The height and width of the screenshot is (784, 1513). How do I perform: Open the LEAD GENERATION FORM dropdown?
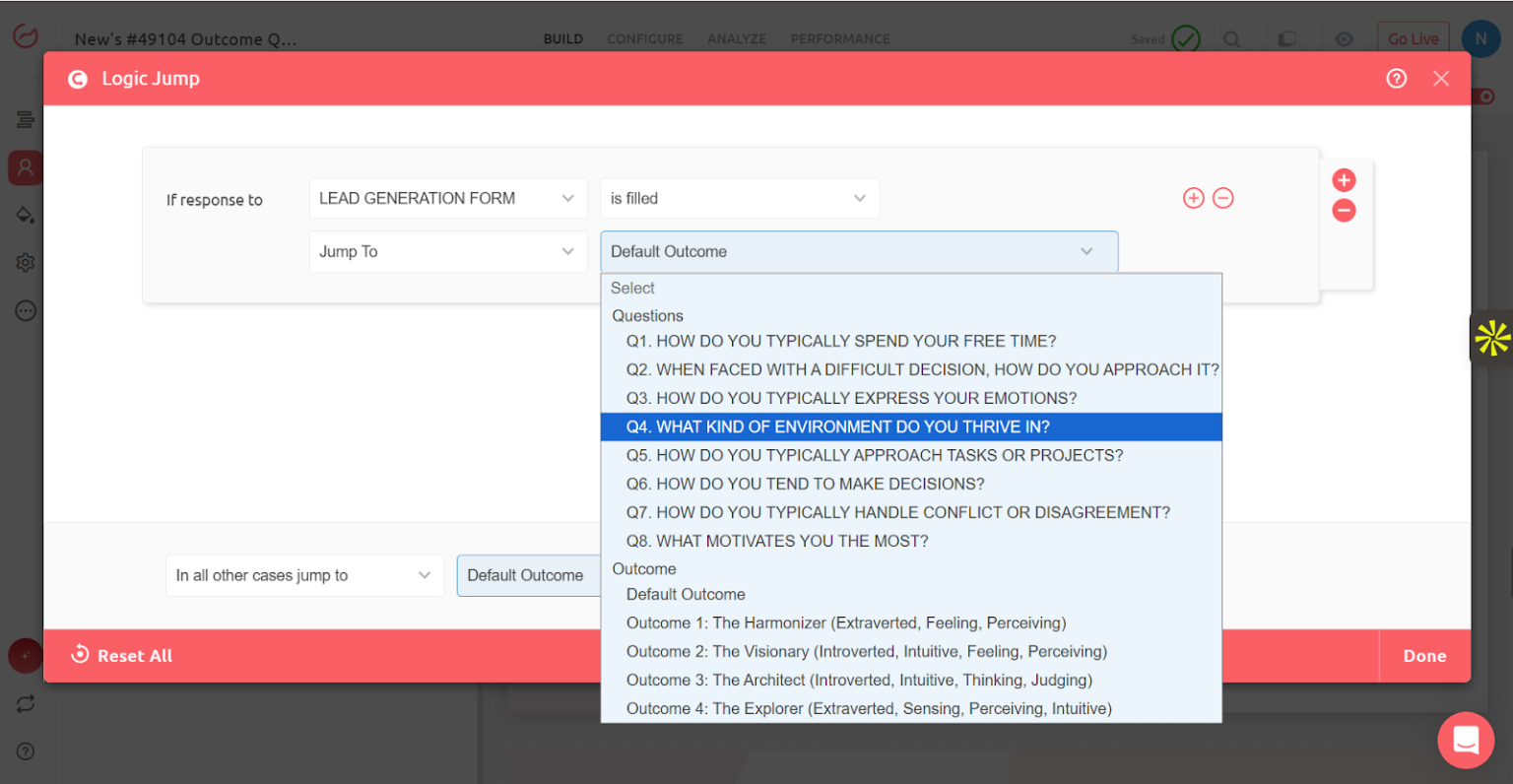coord(448,199)
